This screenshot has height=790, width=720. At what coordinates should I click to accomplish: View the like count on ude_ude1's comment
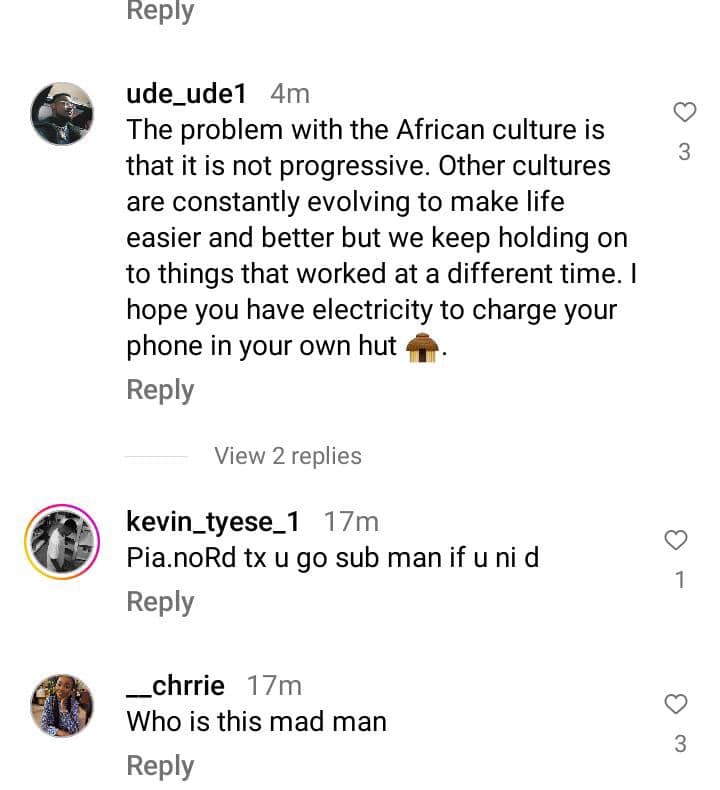pos(684,153)
